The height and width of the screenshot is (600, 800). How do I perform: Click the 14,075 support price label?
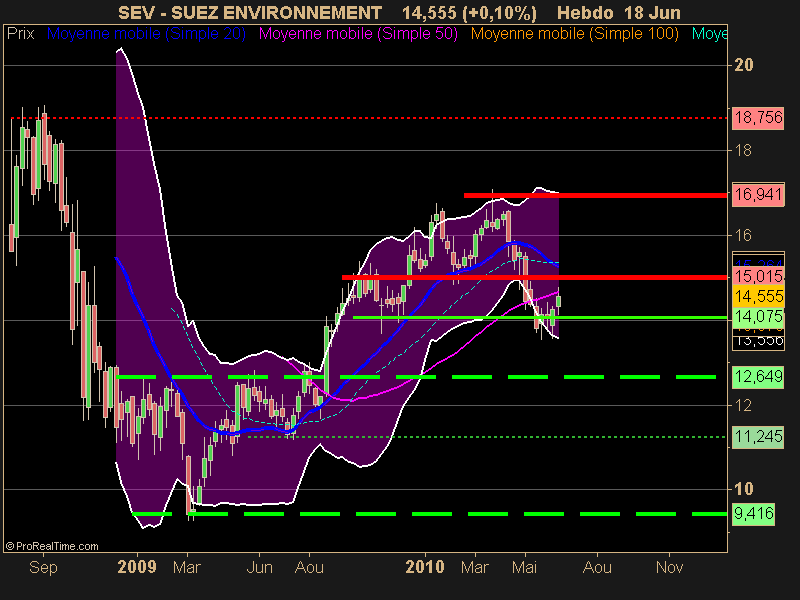[758, 317]
